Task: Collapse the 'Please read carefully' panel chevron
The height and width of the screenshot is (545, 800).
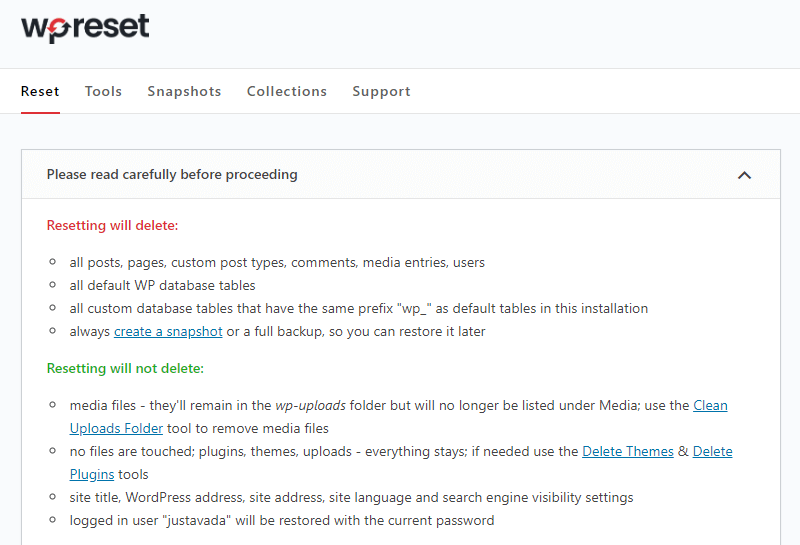Action: click(x=743, y=175)
